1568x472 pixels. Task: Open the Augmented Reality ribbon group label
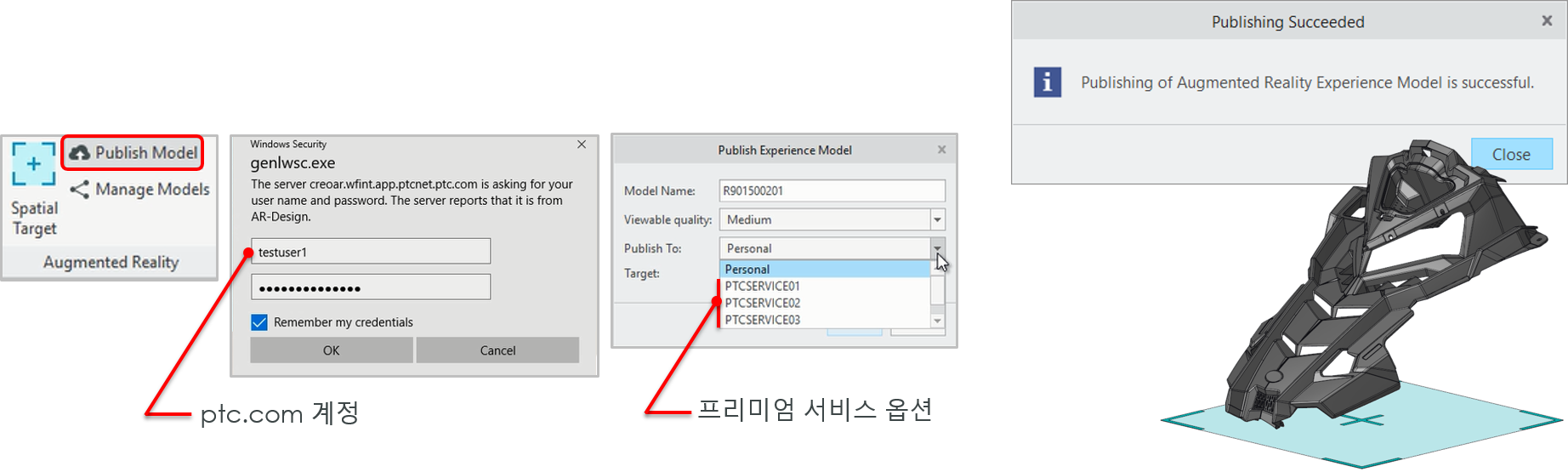point(111,262)
